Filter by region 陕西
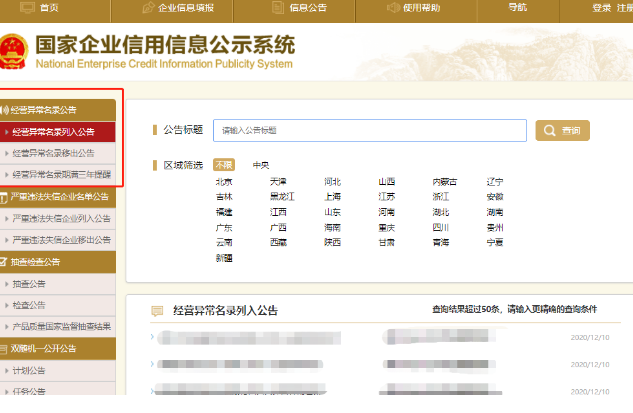 click(333, 242)
